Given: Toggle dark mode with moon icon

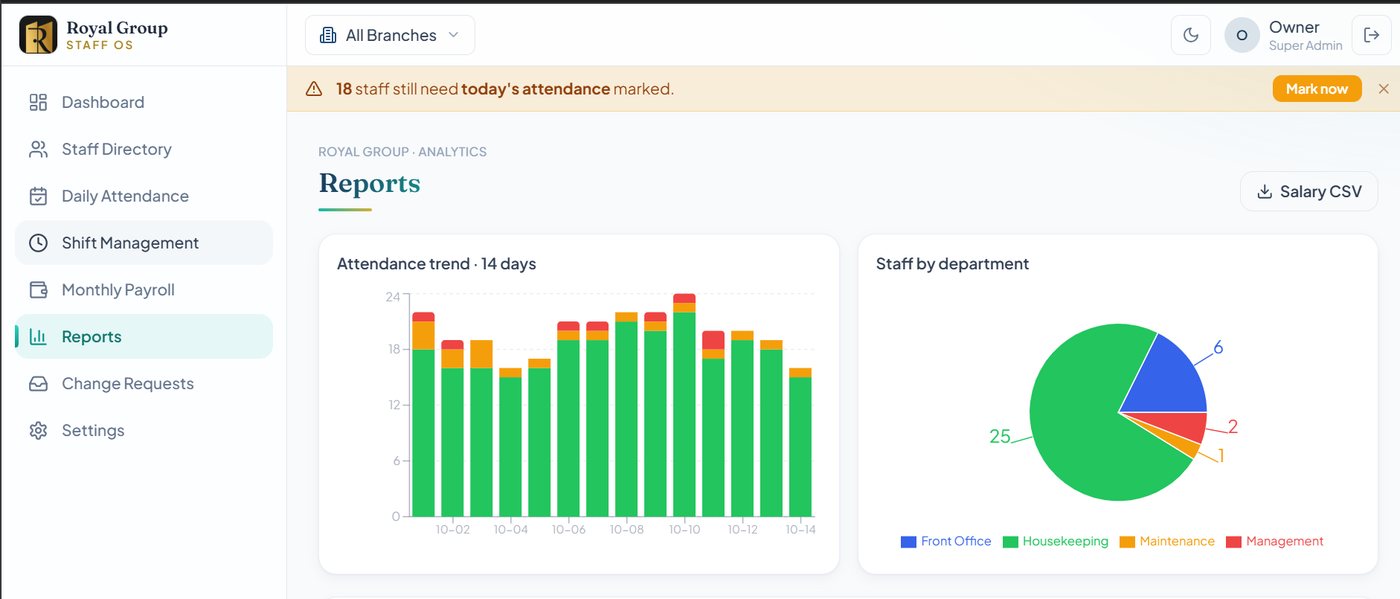Looking at the screenshot, I should point(1191,35).
